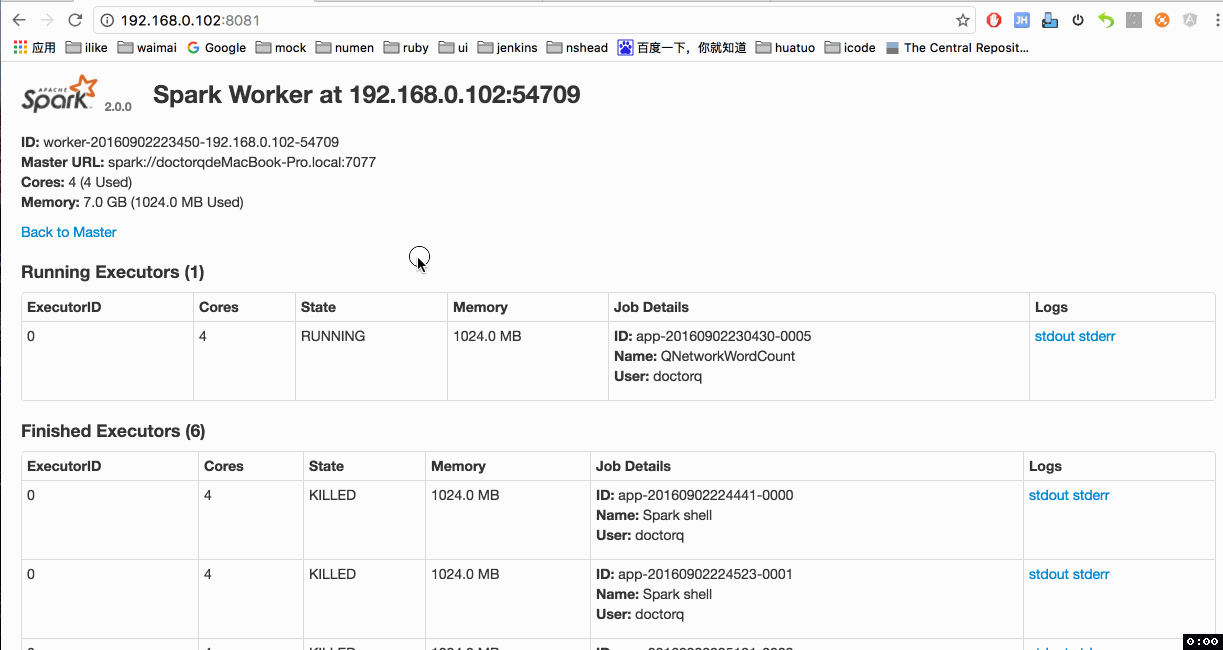
Task: Open the numen bookmark folder
Action: (345, 47)
